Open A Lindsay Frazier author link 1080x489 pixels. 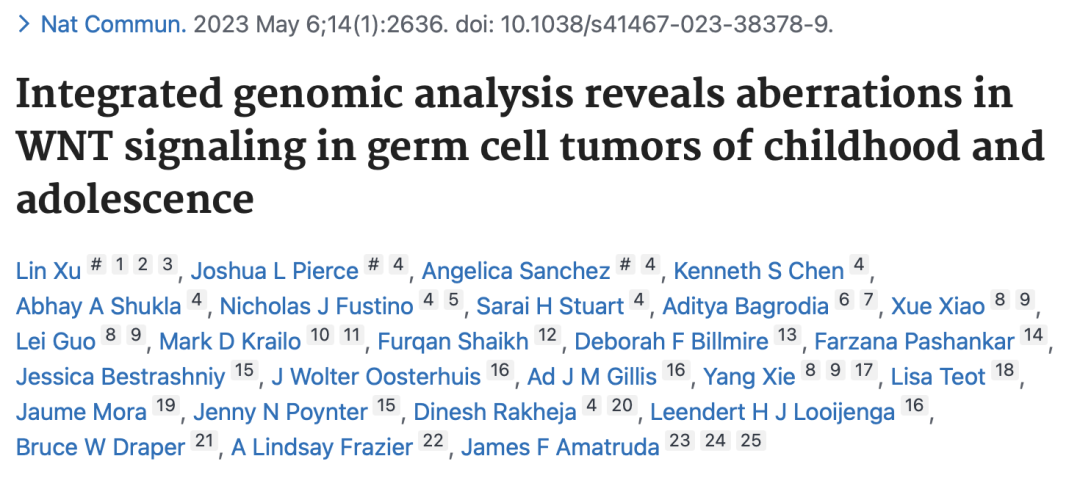pos(322,446)
